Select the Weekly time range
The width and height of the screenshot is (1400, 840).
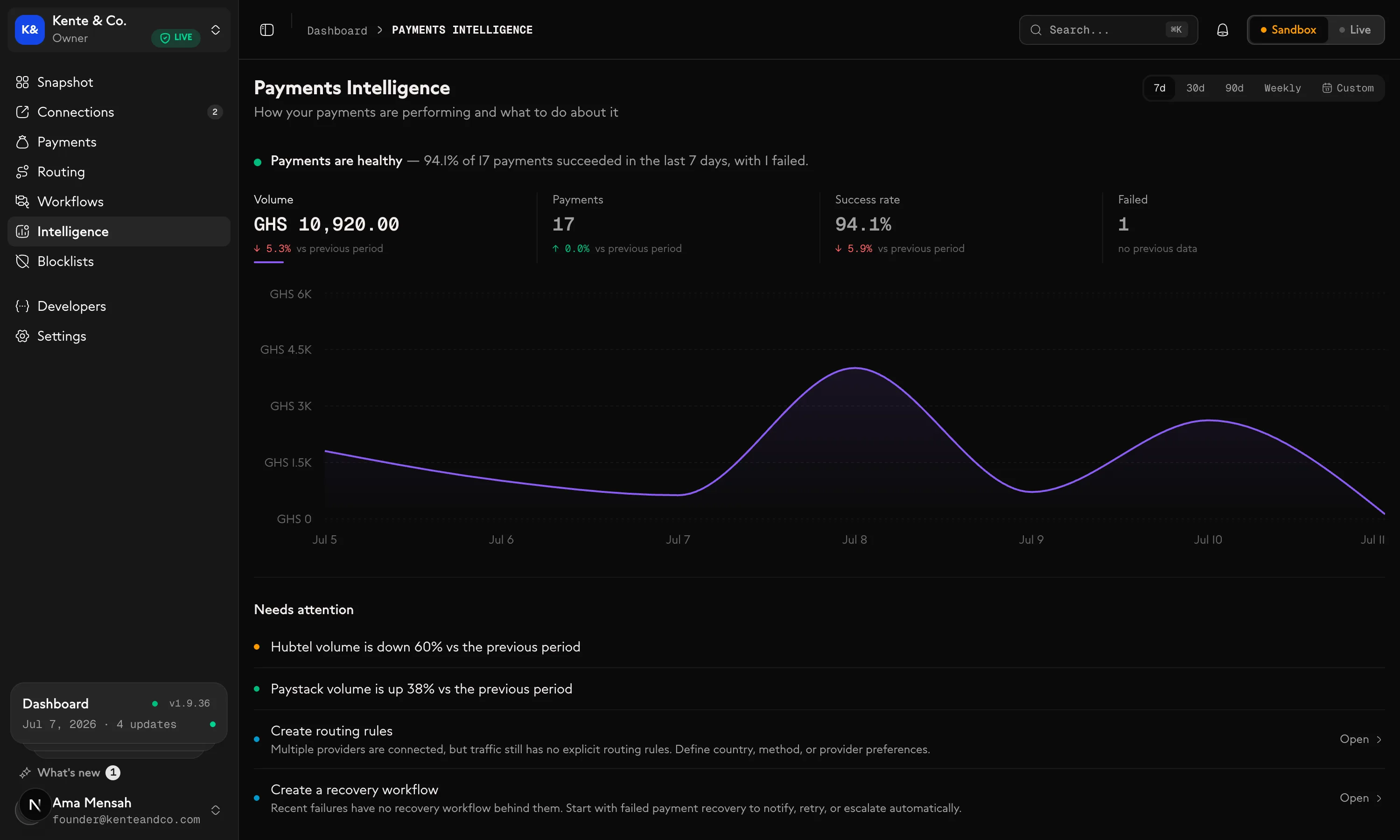click(1282, 88)
